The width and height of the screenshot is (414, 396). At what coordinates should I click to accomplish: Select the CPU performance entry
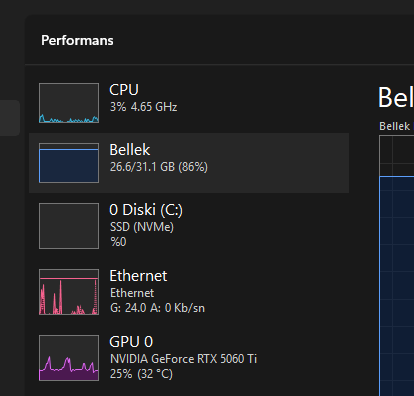click(189, 103)
